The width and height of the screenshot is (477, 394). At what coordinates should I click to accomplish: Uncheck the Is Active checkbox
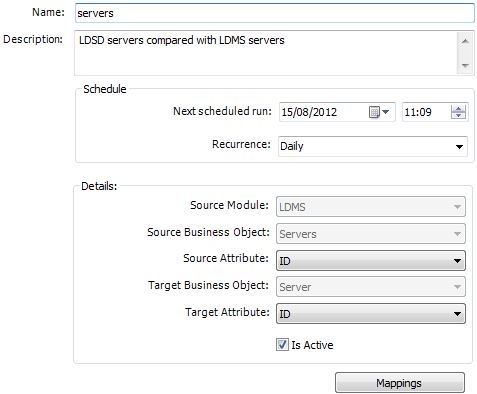click(282, 345)
